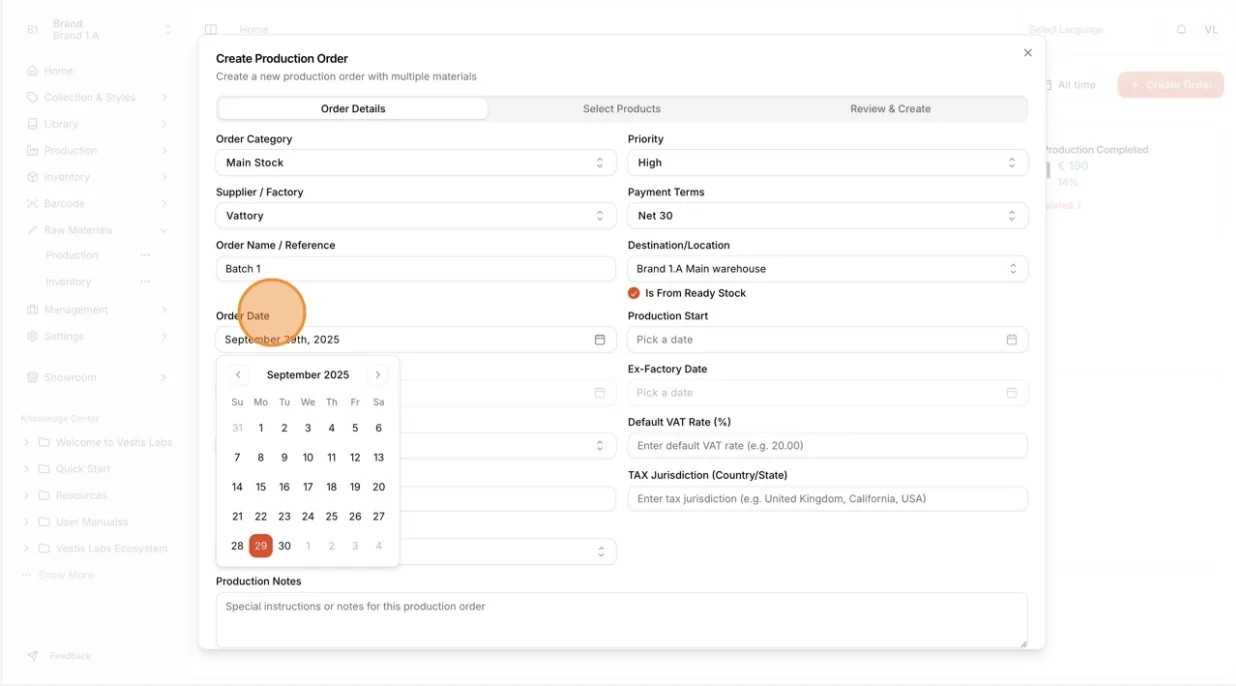Viewport: 1236px width, 686px height.
Task: Open Order Date calendar icon
Action: [x=600, y=340]
